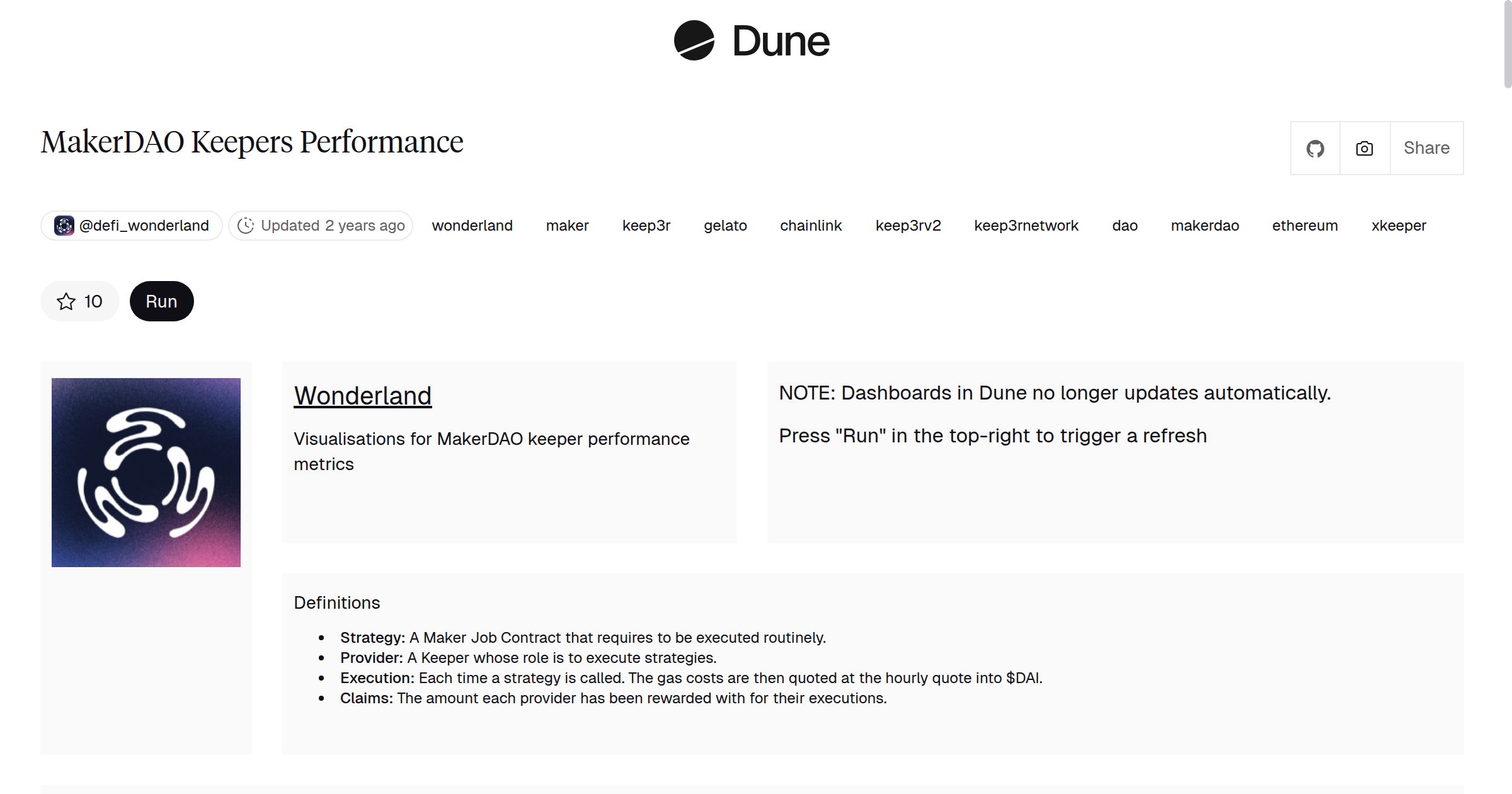This screenshot has width=1512, height=794.
Task: Click the camera screenshot icon
Action: coord(1364,147)
